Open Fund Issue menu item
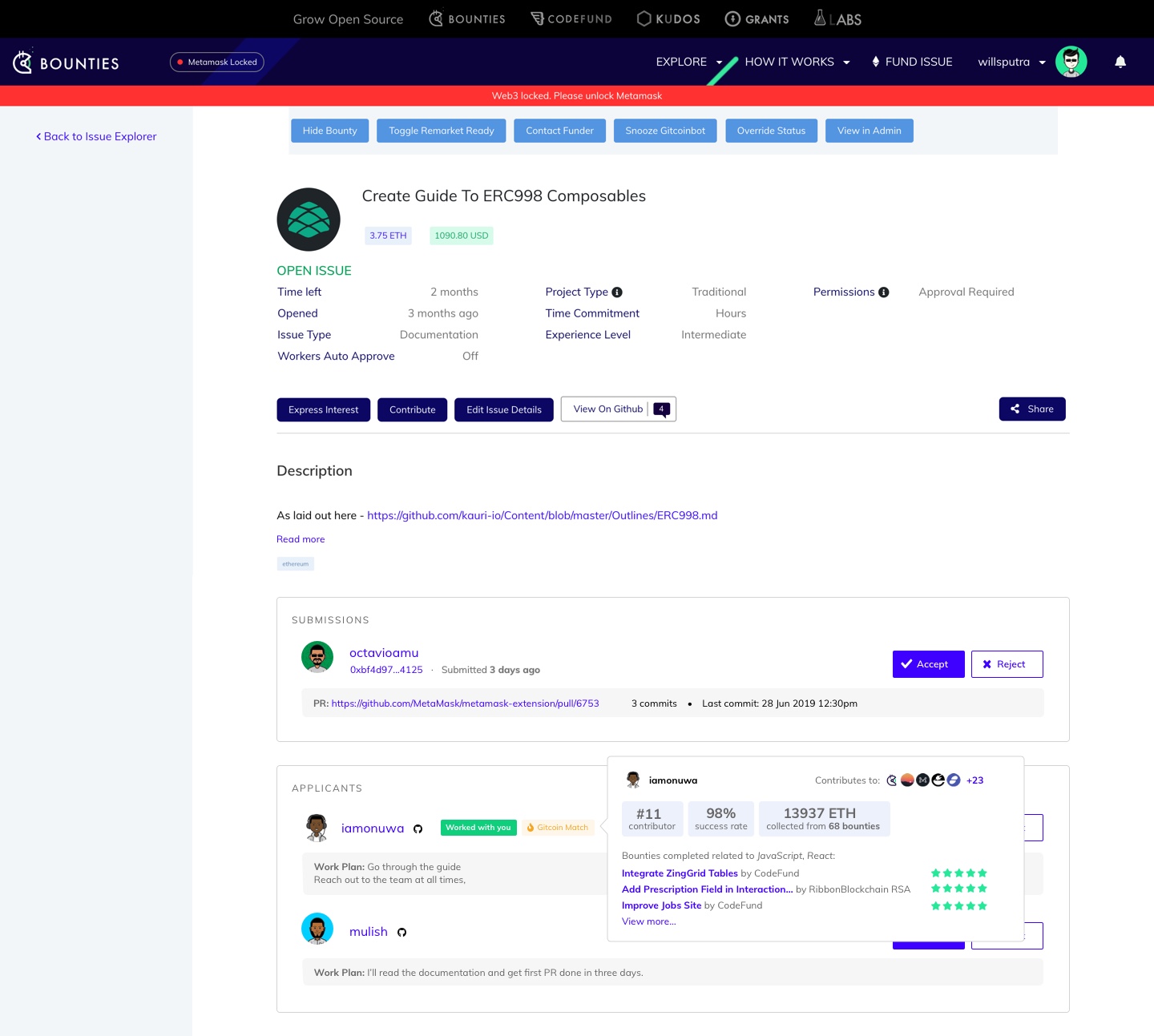Image resolution: width=1154 pixels, height=1036 pixels. tap(912, 62)
